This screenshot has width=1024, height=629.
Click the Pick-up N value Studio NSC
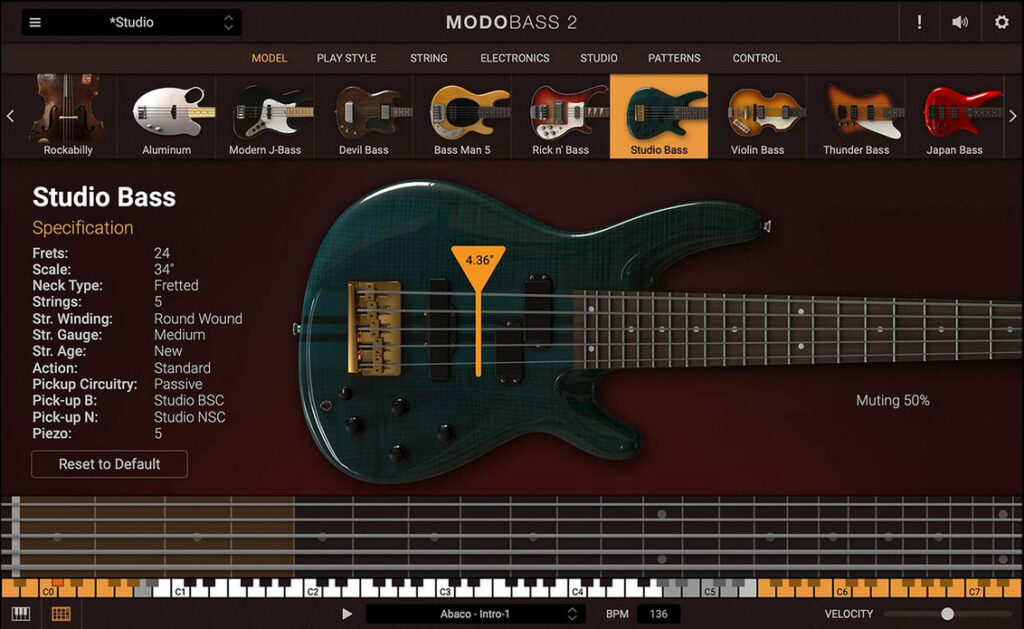coord(189,417)
